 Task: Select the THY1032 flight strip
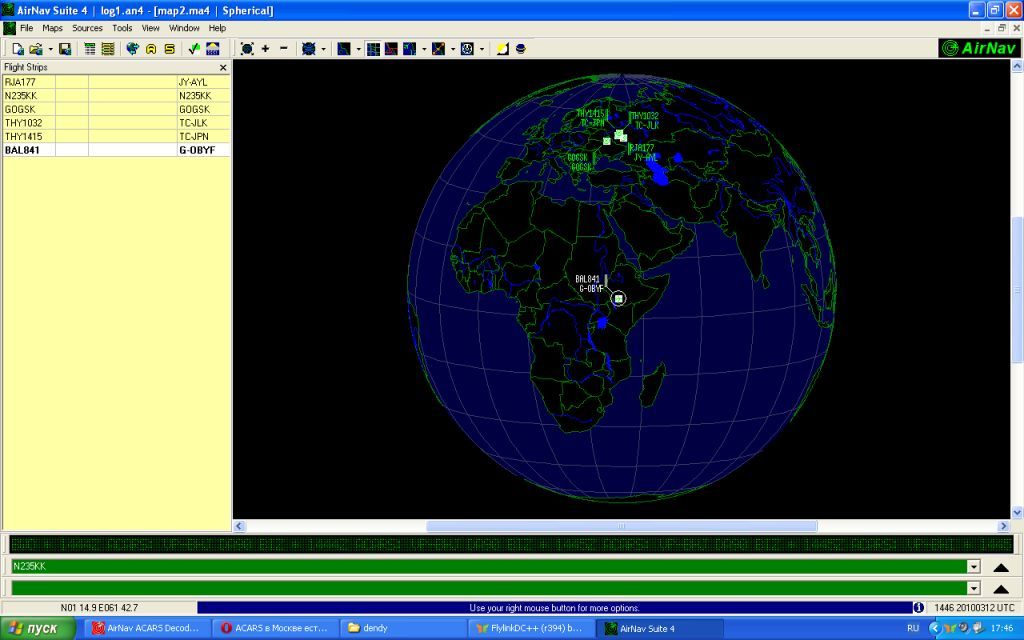point(116,123)
